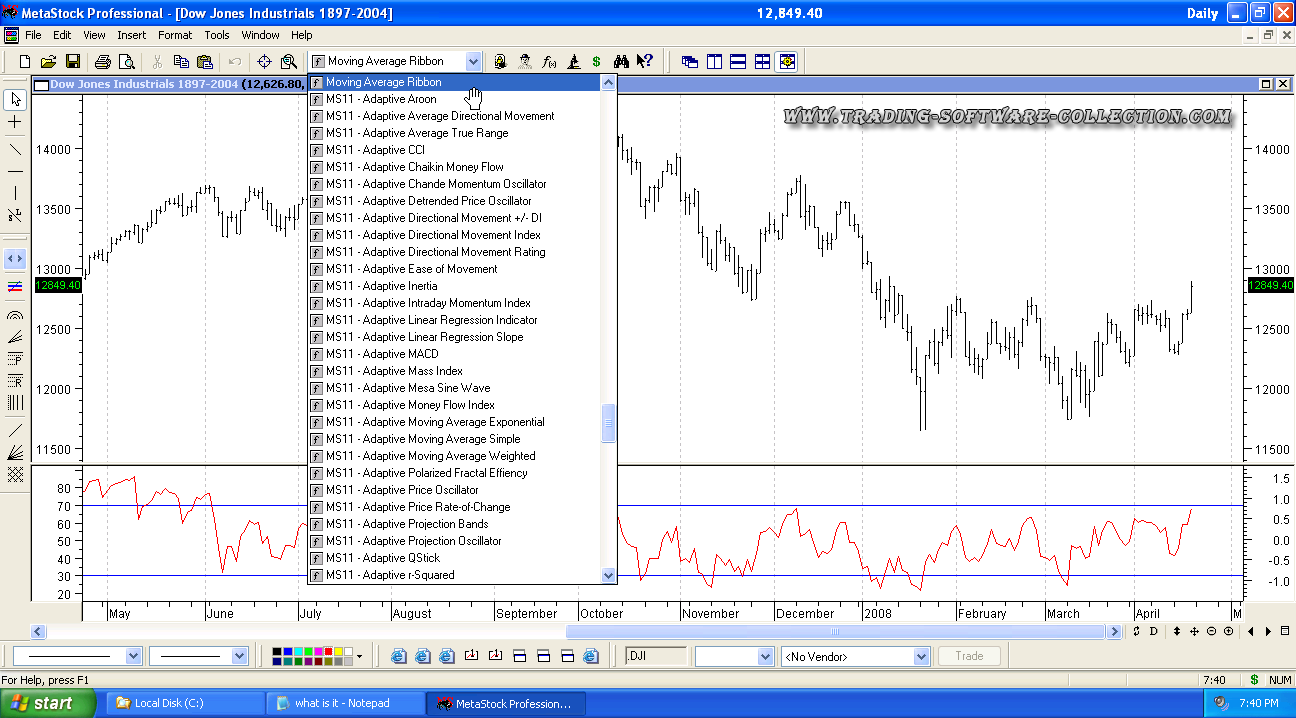Toggle the left-right arrows tool button
Viewport: 1296px width, 718px height.
(x=15, y=258)
